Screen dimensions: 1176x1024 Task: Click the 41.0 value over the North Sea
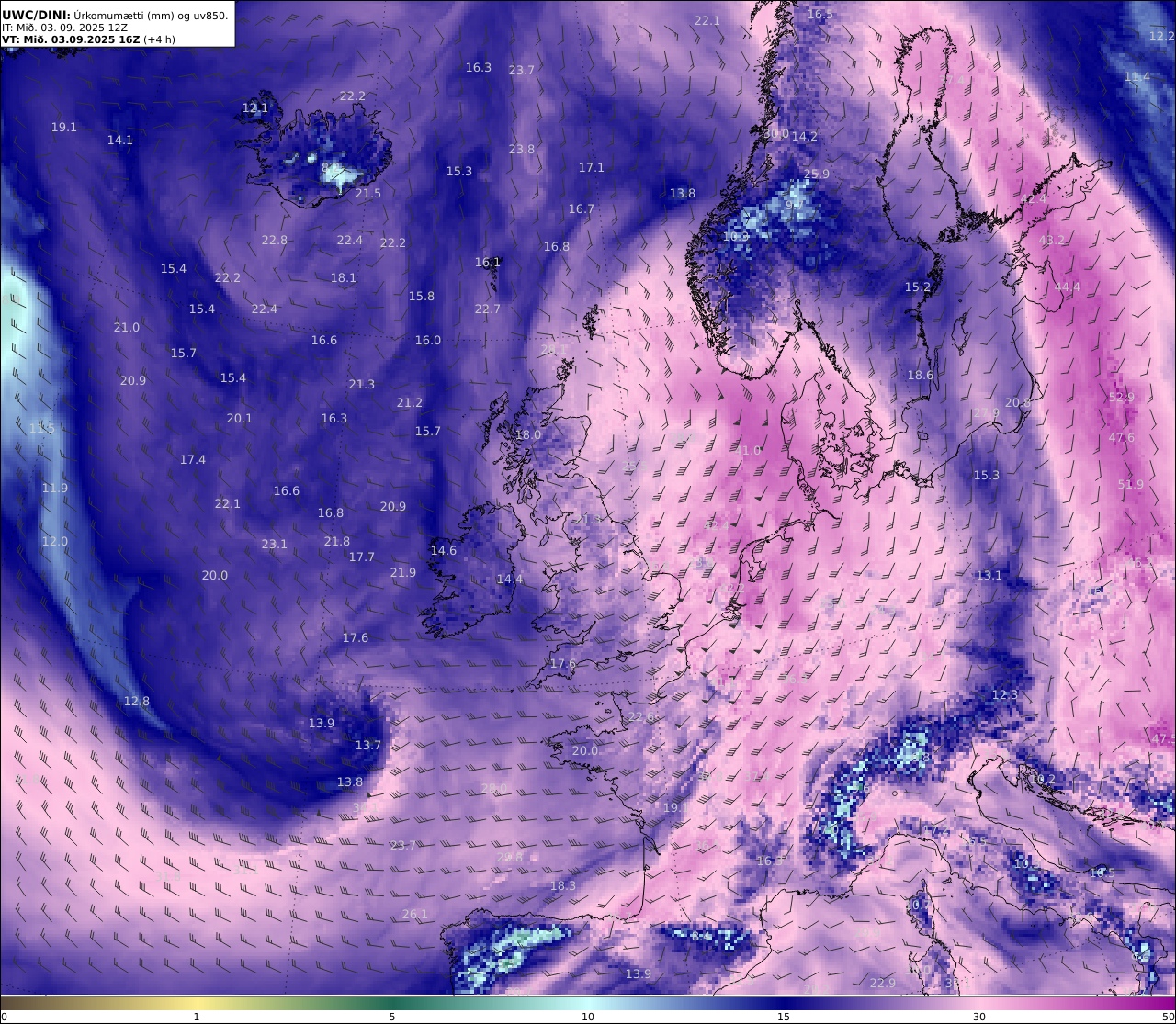(749, 451)
